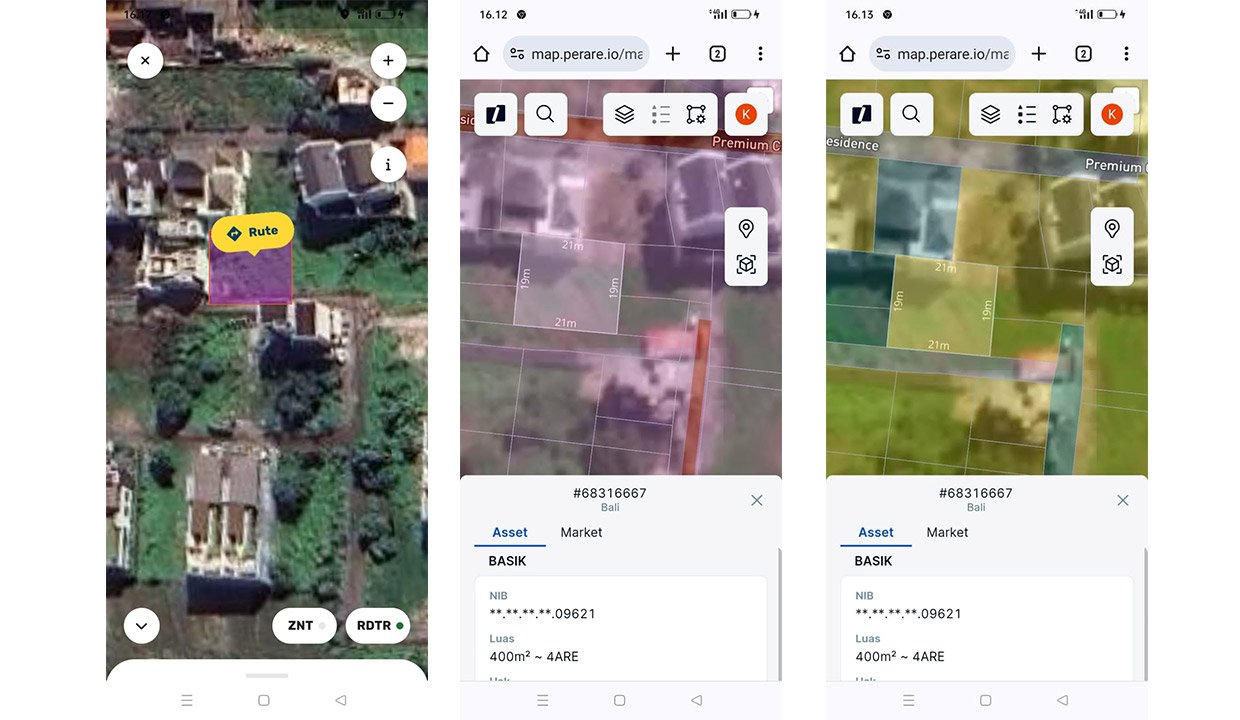Toggle the RDTR layer switch
The image size is (1240, 720).
coord(379,626)
